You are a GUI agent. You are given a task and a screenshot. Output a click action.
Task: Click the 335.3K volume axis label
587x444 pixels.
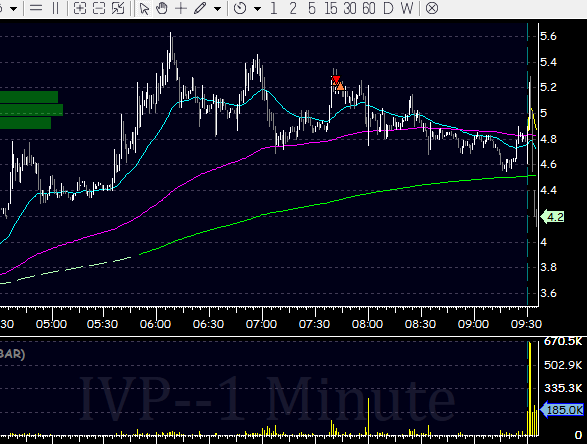[563, 388]
